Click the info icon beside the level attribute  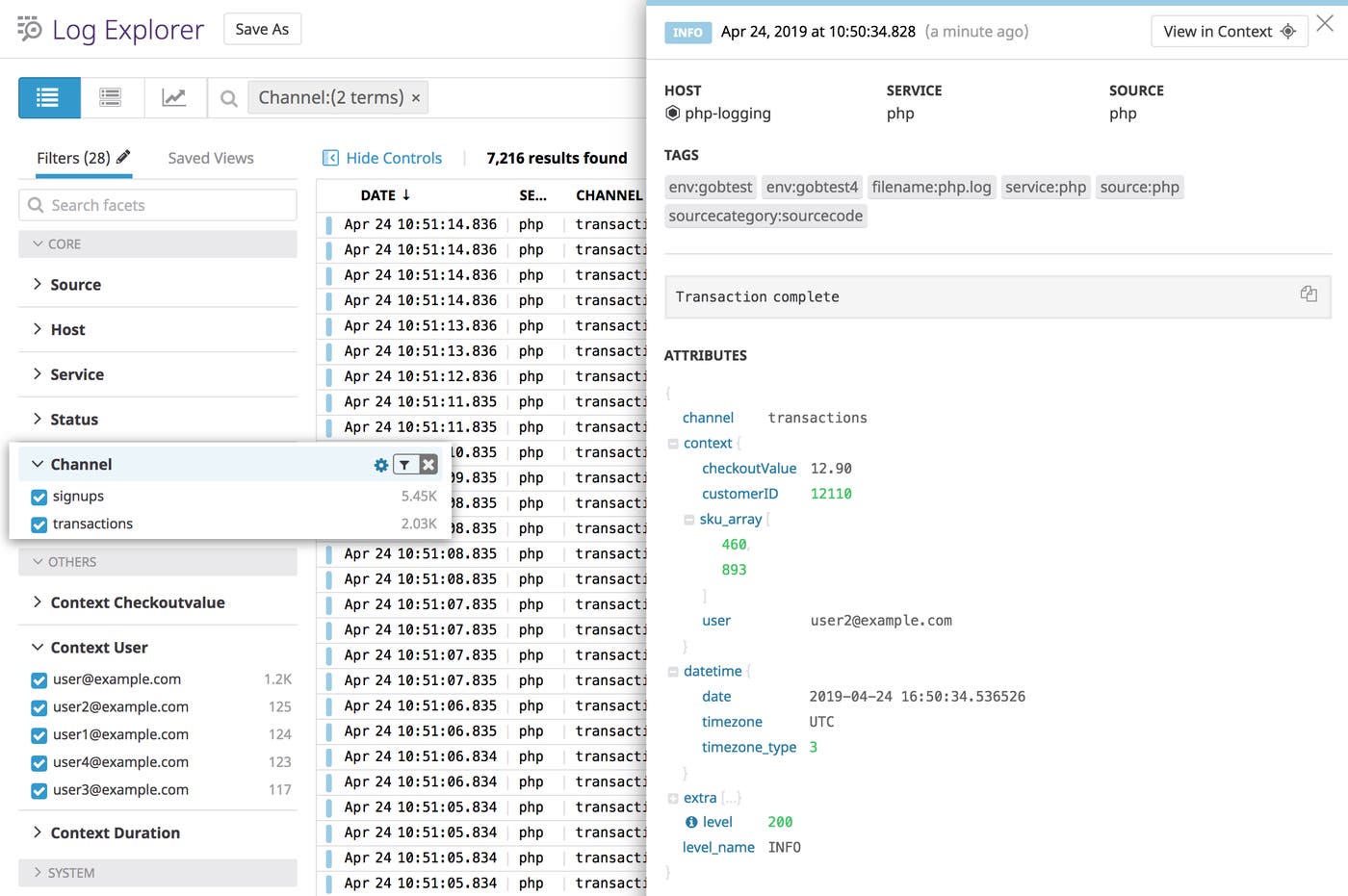click(x=691, y=822)
